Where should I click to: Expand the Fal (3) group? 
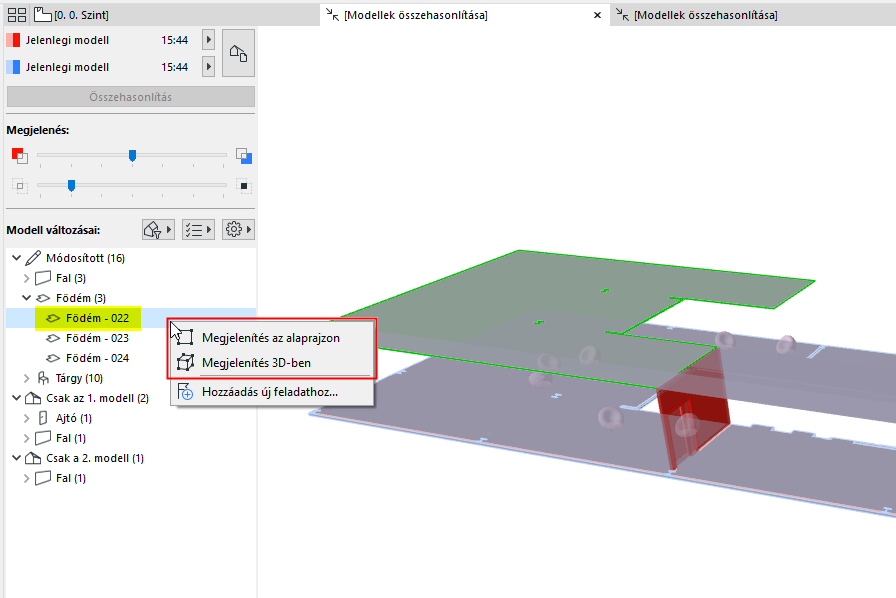point(26,278)
